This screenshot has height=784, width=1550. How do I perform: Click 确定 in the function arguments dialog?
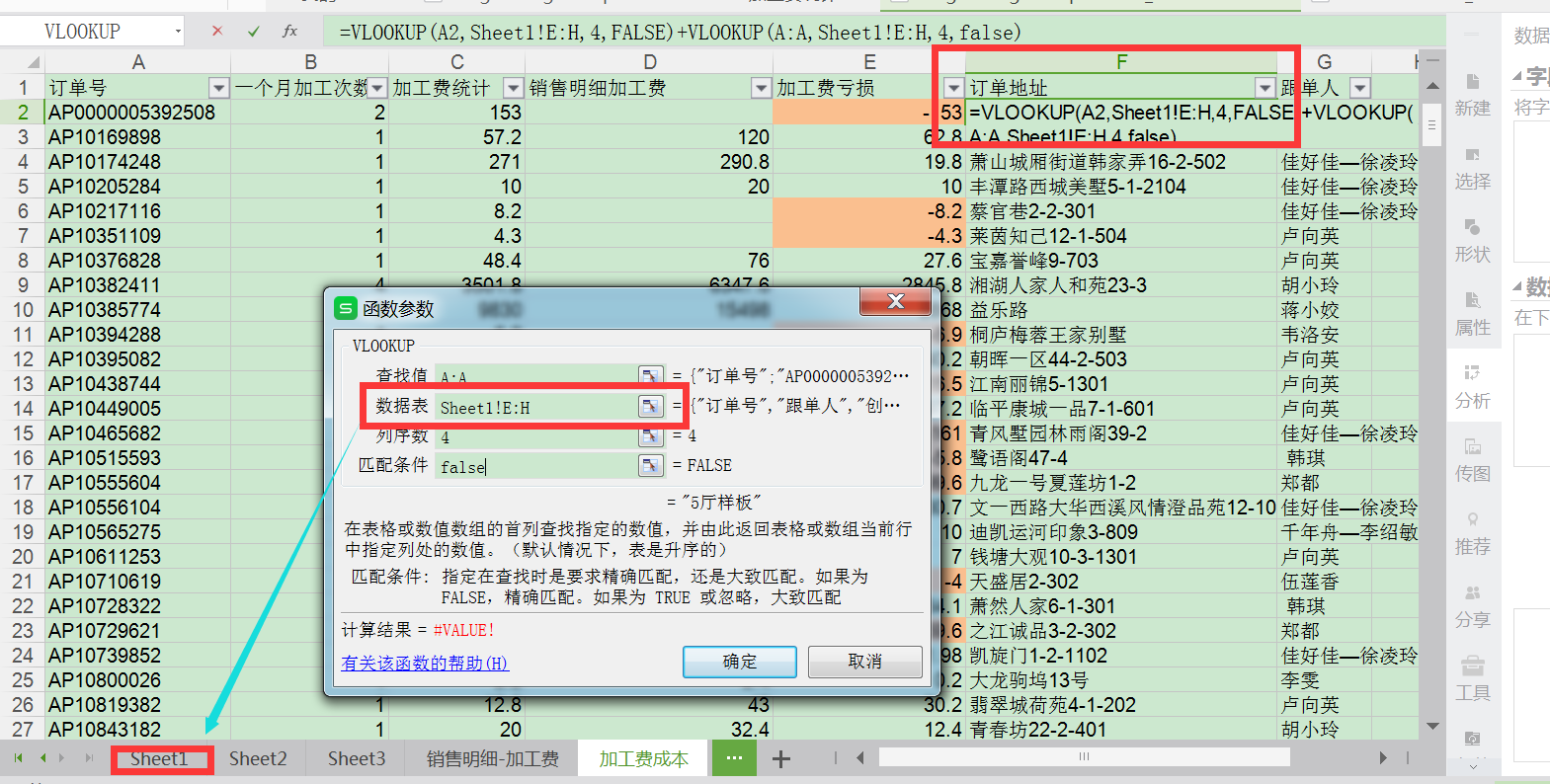click(x=740, y=662)
